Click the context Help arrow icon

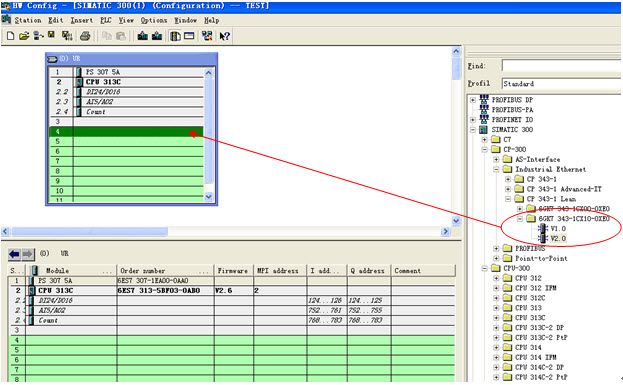click(x=224, y=37)
